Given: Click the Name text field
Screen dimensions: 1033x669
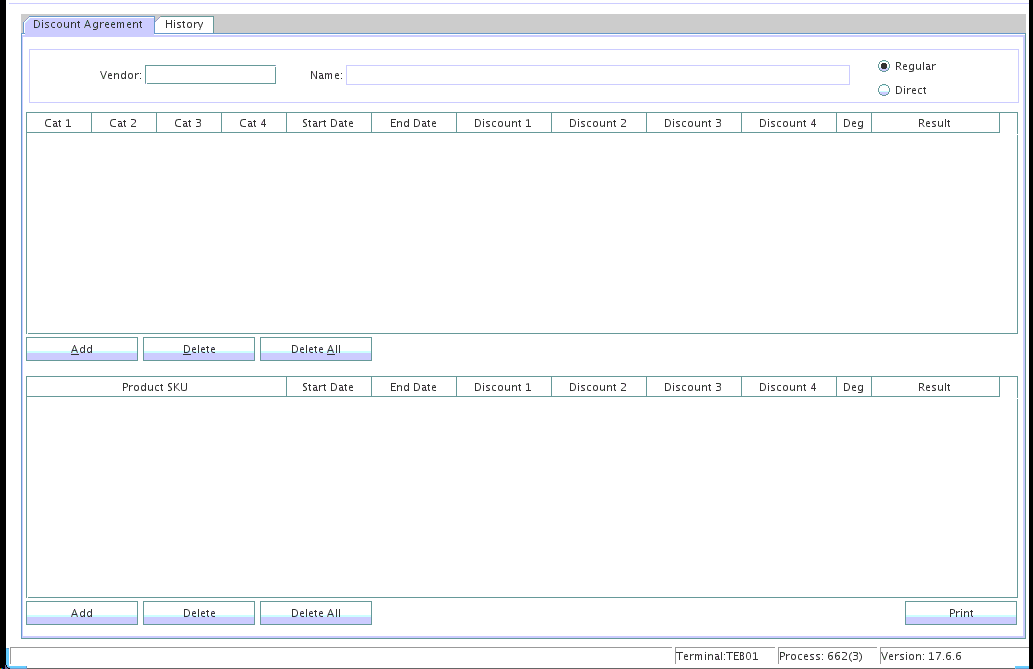Looking at the screenshot, I should 597,75.
